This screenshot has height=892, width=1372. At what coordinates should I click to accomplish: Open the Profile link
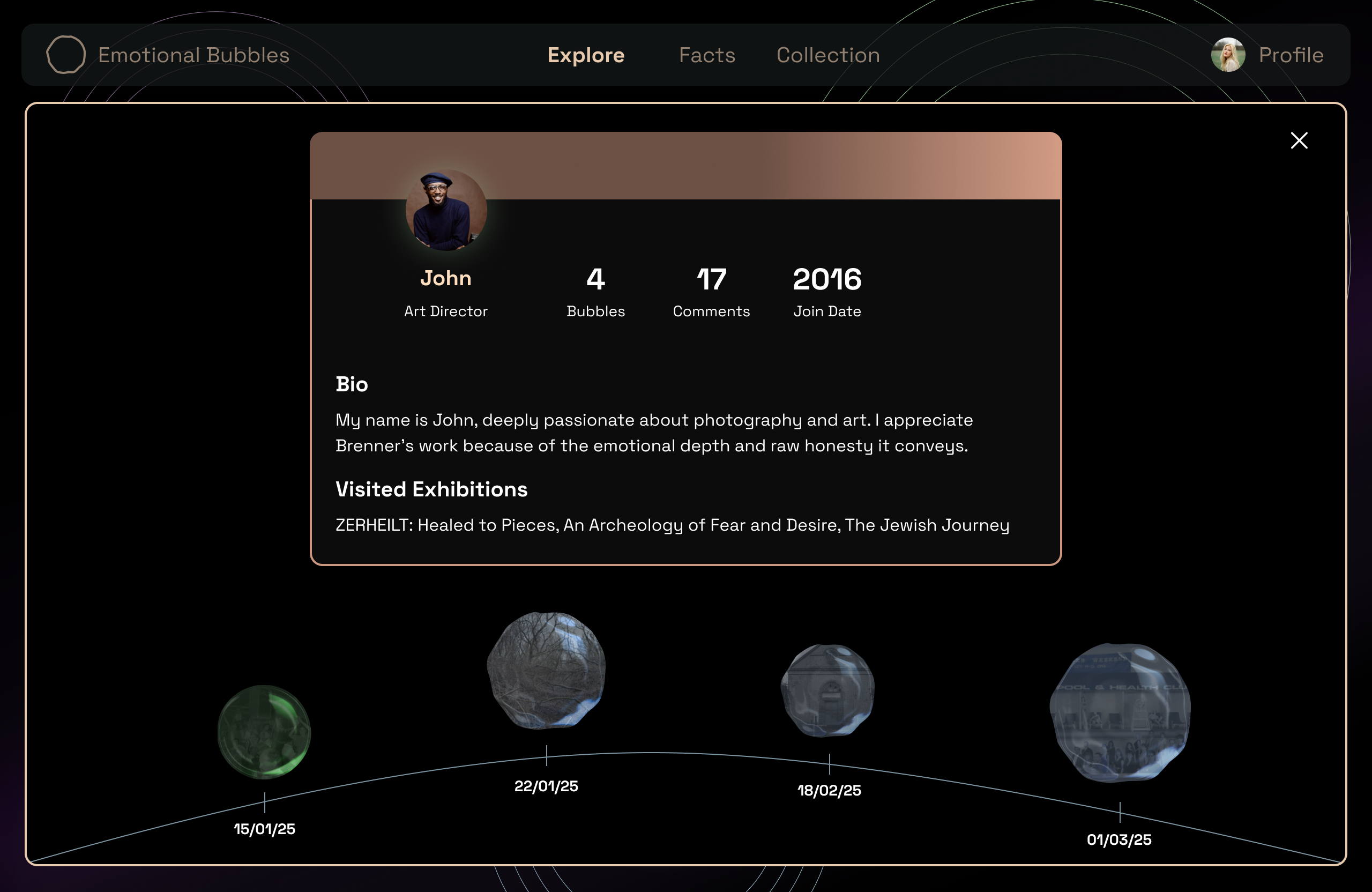(x=1291, y=55)
